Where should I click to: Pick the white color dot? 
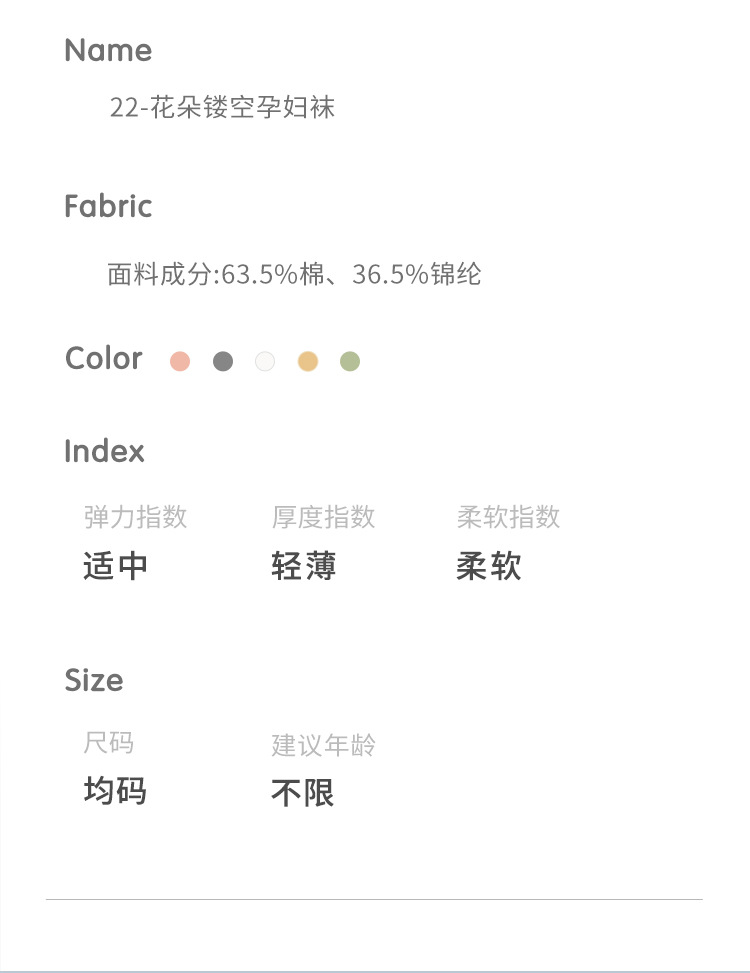(265, 361)
